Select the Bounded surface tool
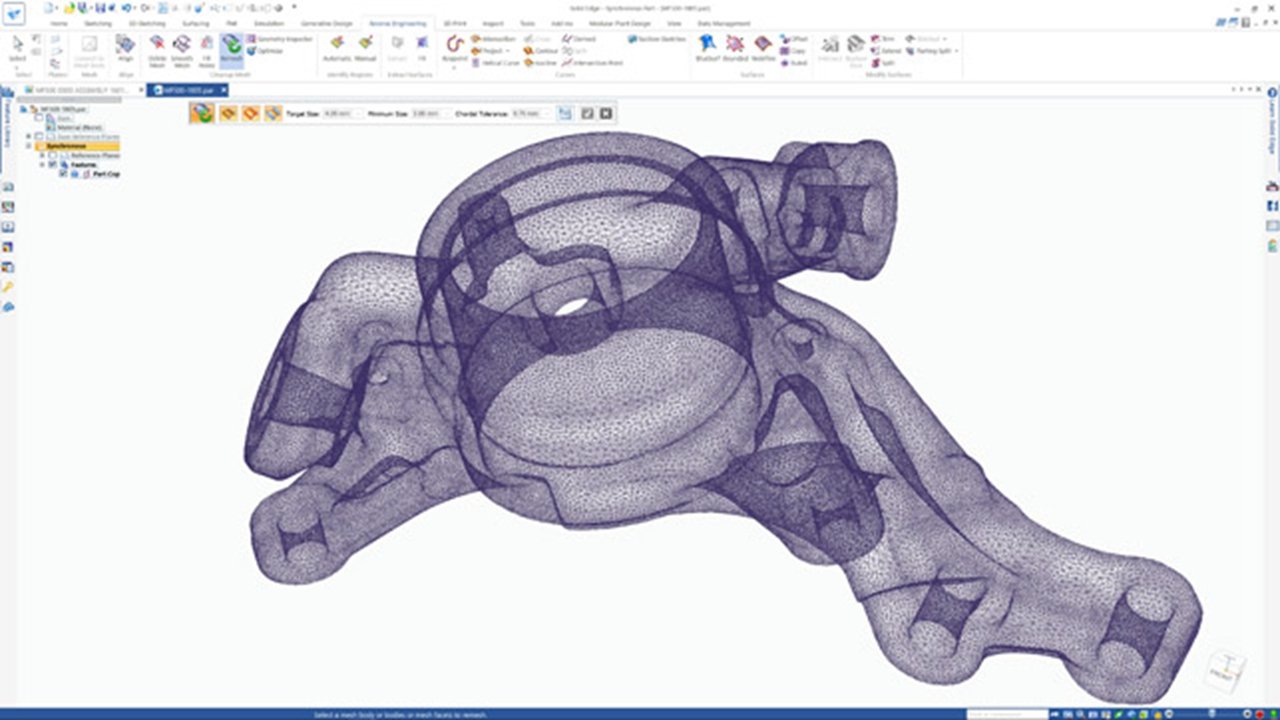 tap(735, 49)
